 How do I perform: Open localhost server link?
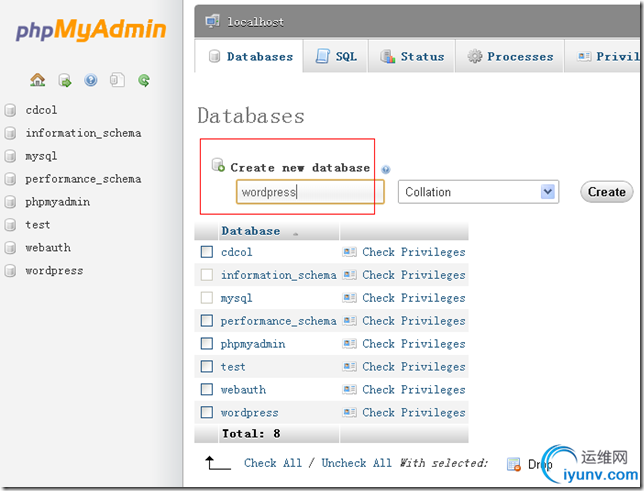click(x=255, y=22)
